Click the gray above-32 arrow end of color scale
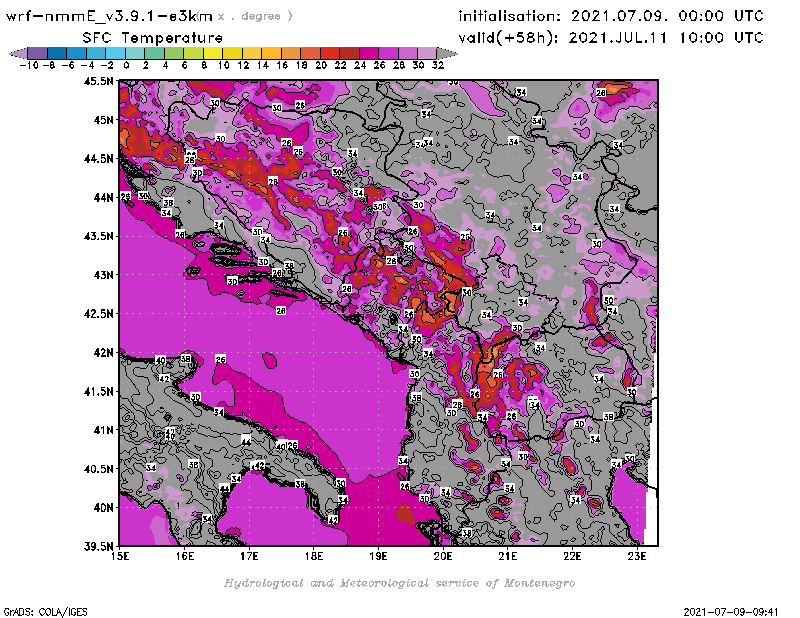Image resolution: width=800 pixels, height=618 pixels. (447, 53)
